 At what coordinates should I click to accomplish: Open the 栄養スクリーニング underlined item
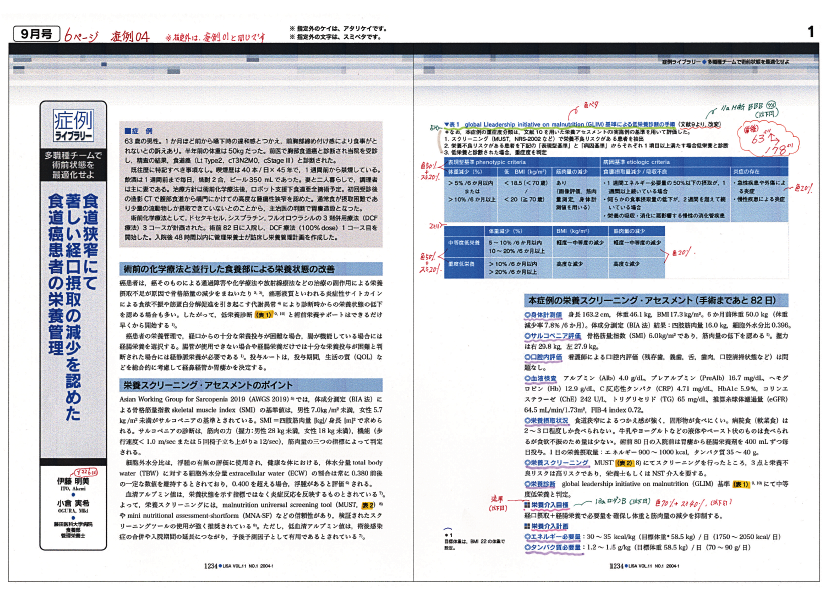tap(558, 466)
